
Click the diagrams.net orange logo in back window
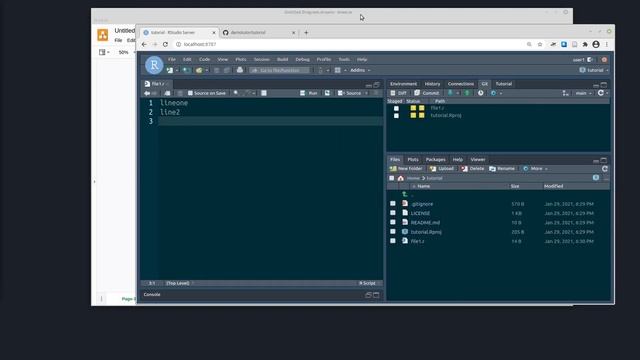coord(102,35)
